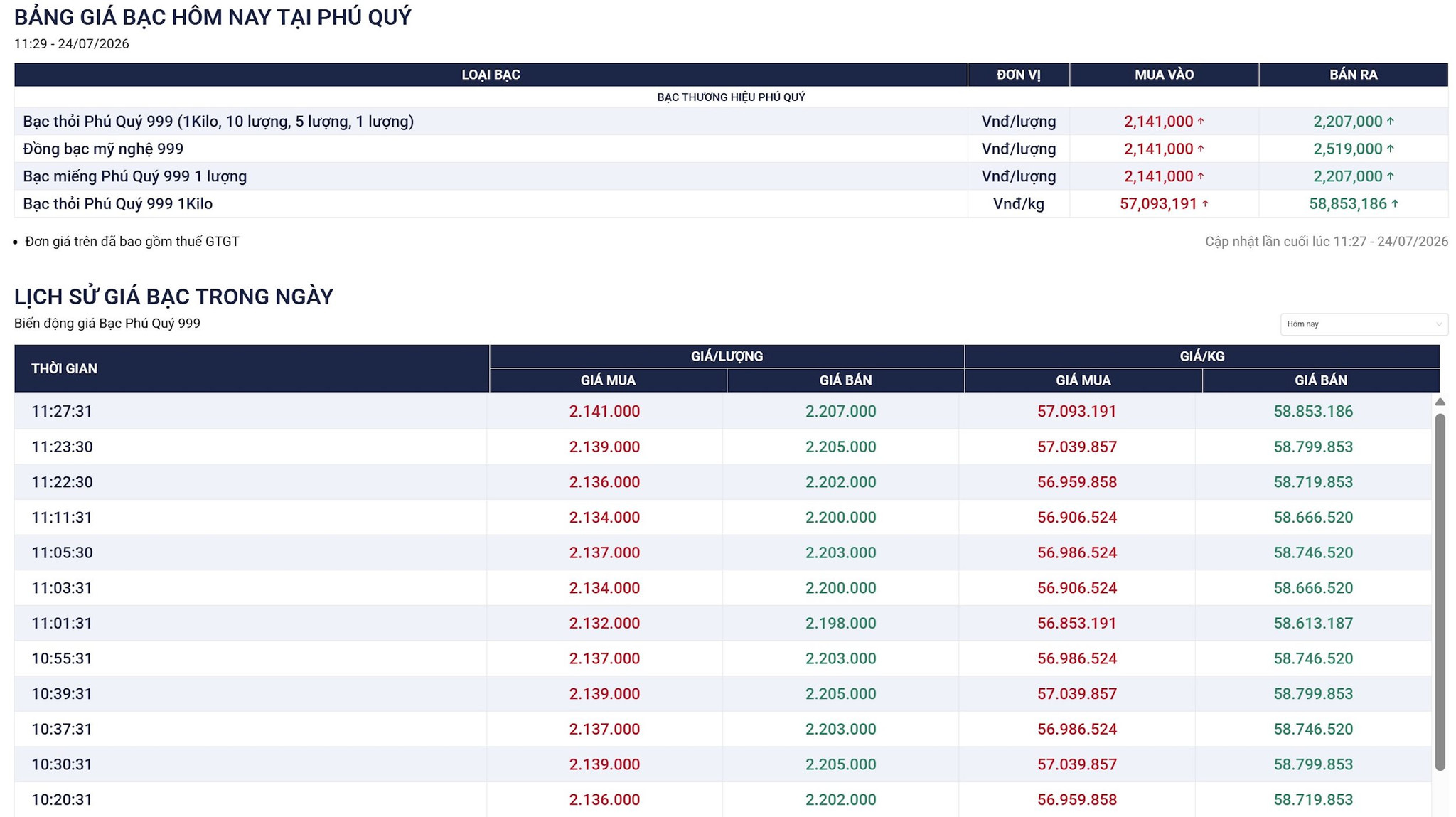Click the GIÁ/KG column group header
1456x817 pixels.
pos(1201,356)
